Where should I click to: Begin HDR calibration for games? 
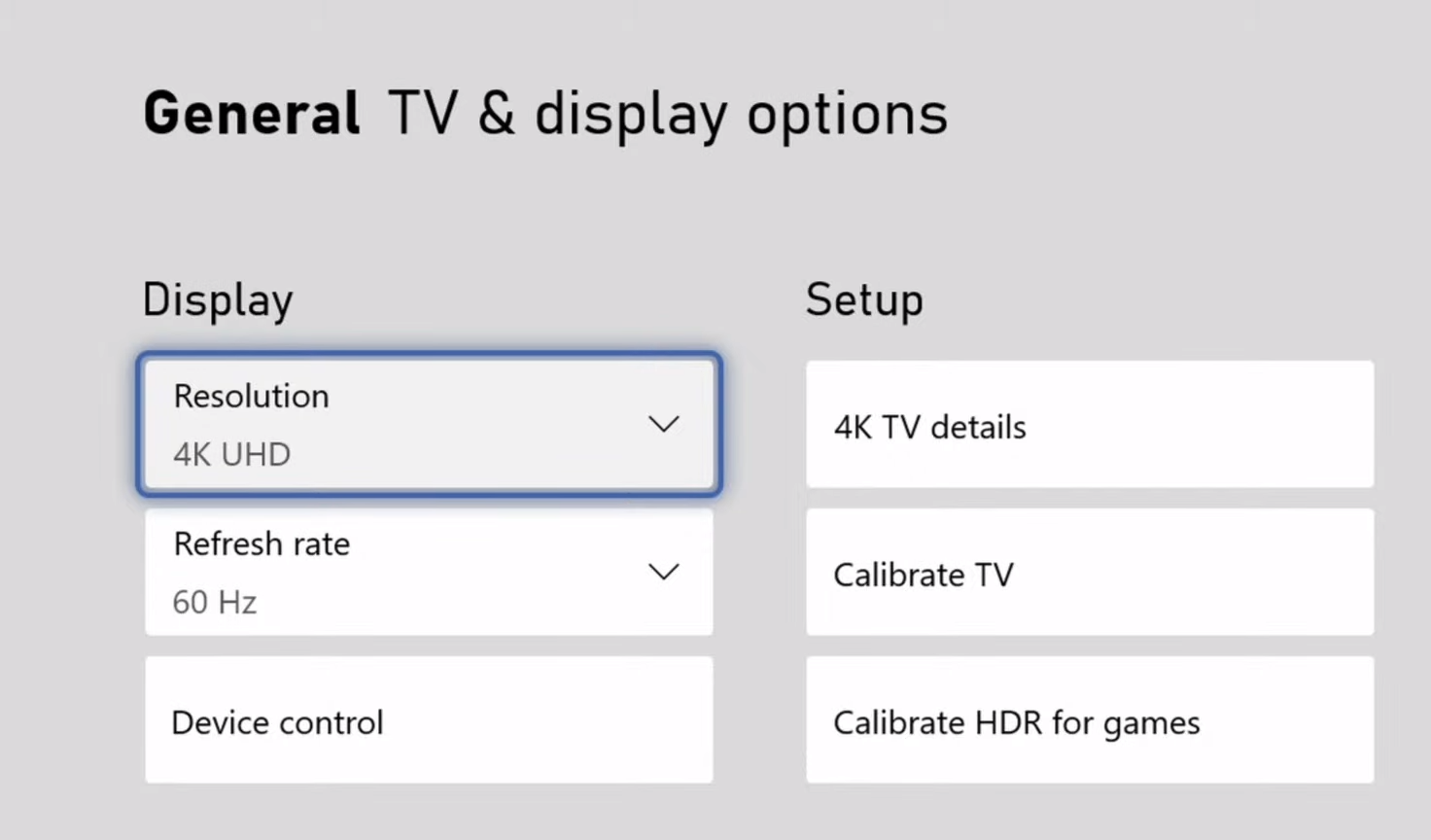(x=1088, y=720)
